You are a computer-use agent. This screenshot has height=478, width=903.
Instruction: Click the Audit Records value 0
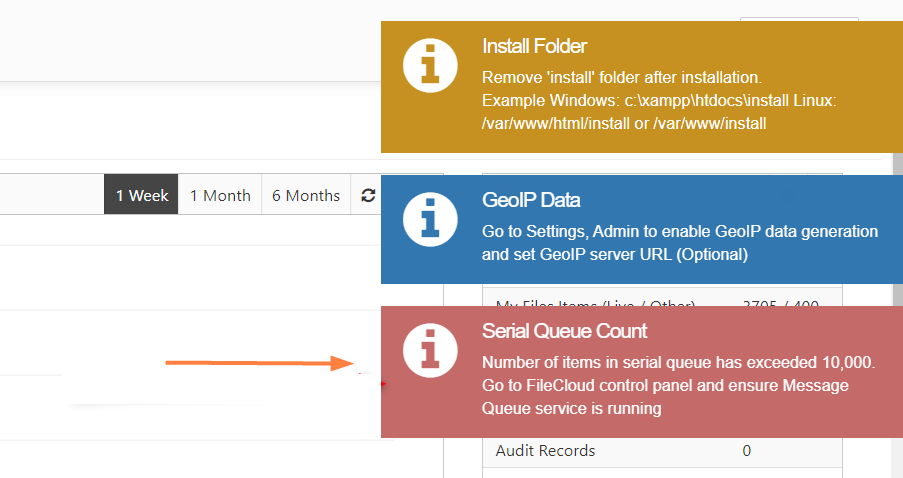tap(747, 451)
